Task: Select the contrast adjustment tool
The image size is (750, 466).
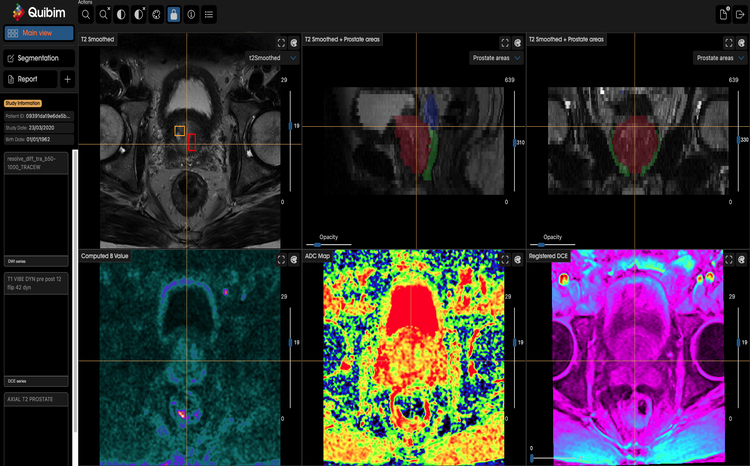Action: click(121, 15)
